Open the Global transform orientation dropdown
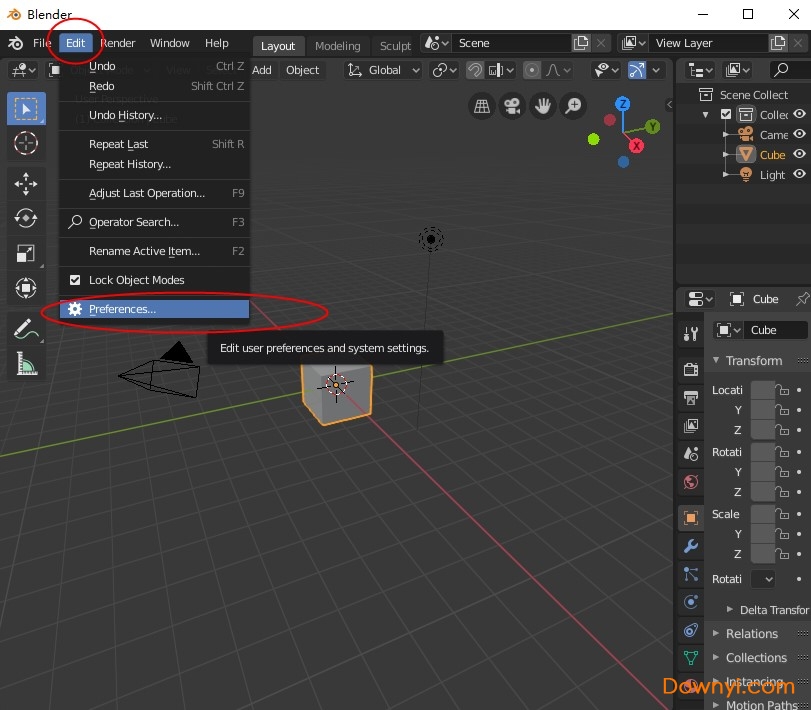 click(x=384, y=70)
